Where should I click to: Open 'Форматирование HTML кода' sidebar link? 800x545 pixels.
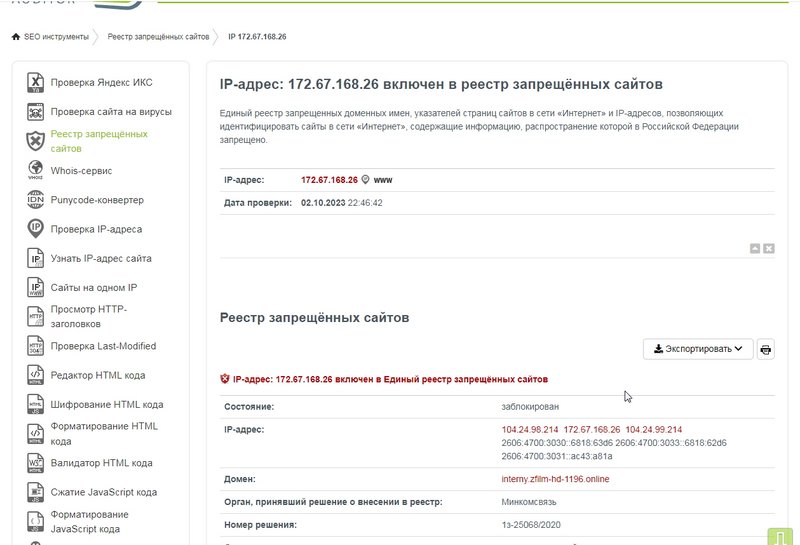(104, 434)
